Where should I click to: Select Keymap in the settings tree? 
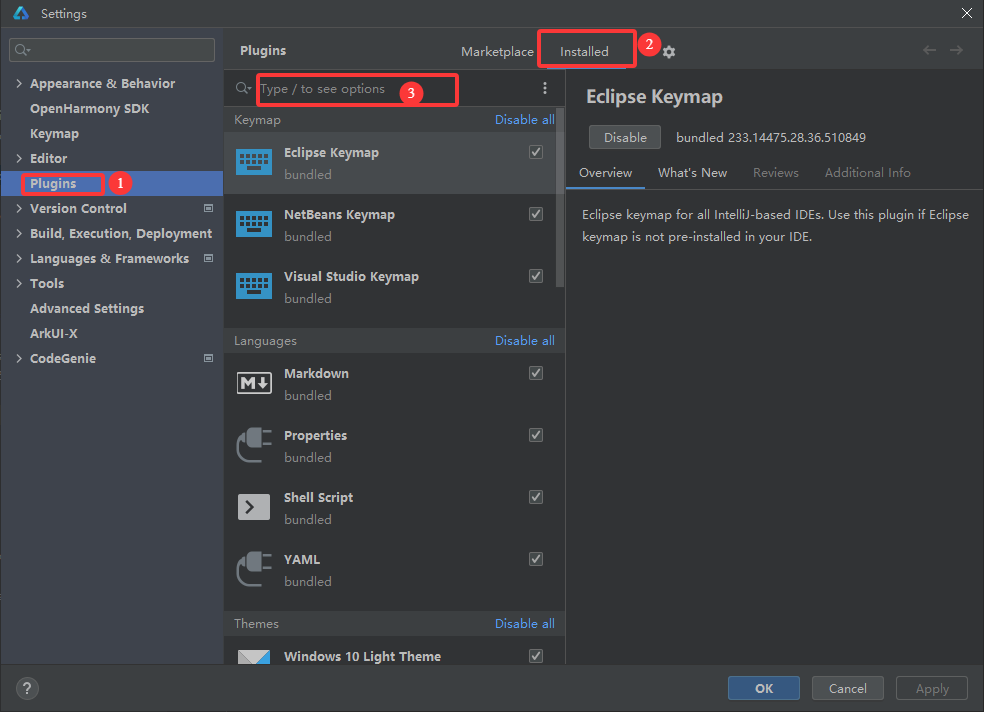coord(55,134)
